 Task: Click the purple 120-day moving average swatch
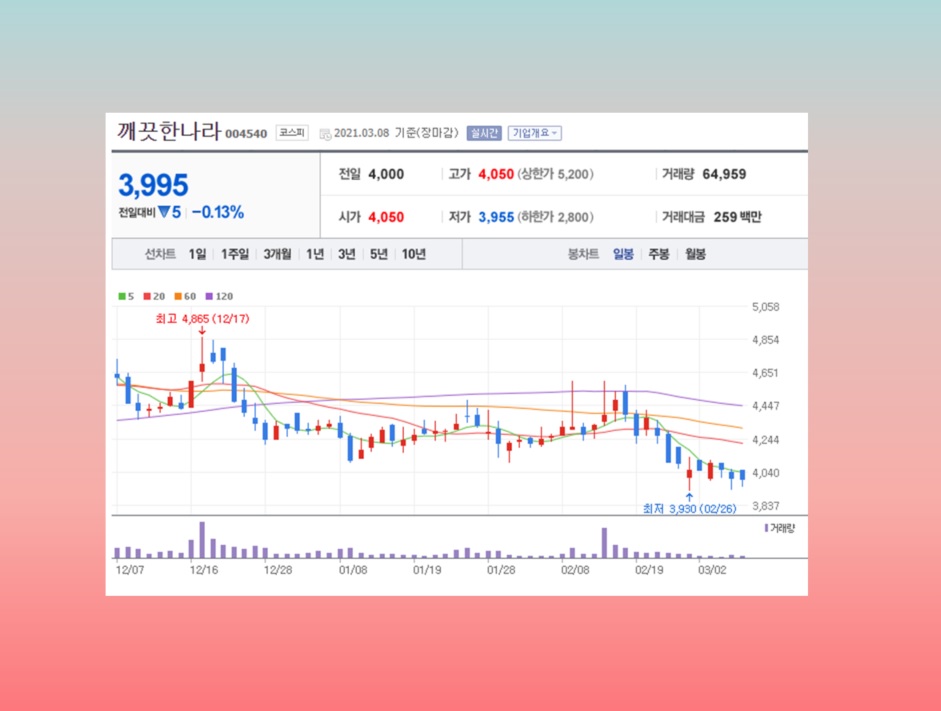pos(209,296)
